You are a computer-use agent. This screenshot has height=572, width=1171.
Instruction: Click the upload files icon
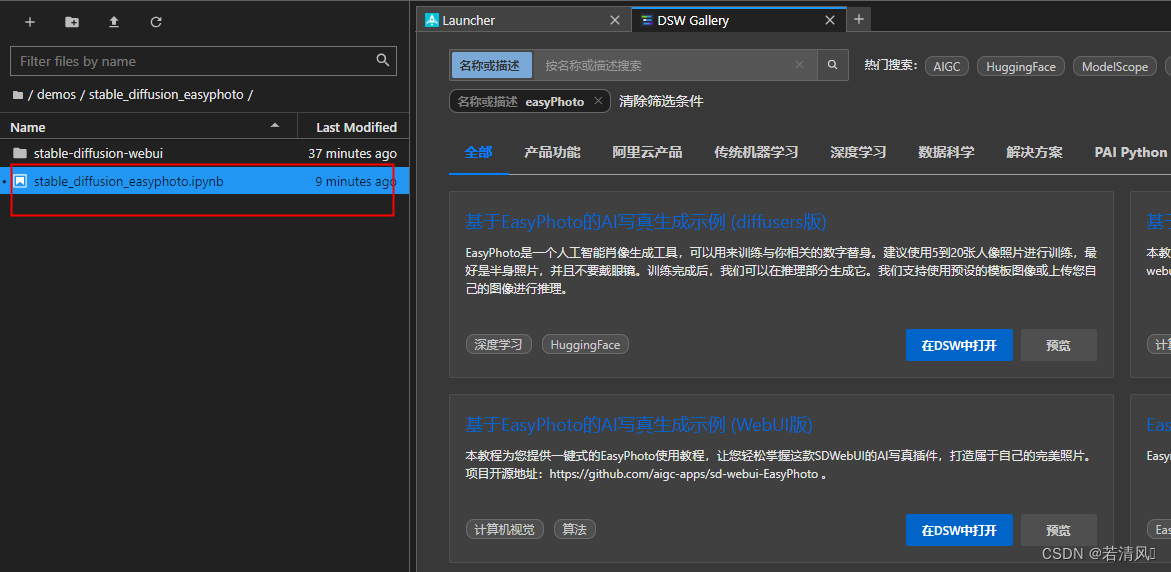pyautogui.click(x=114, y=22)
